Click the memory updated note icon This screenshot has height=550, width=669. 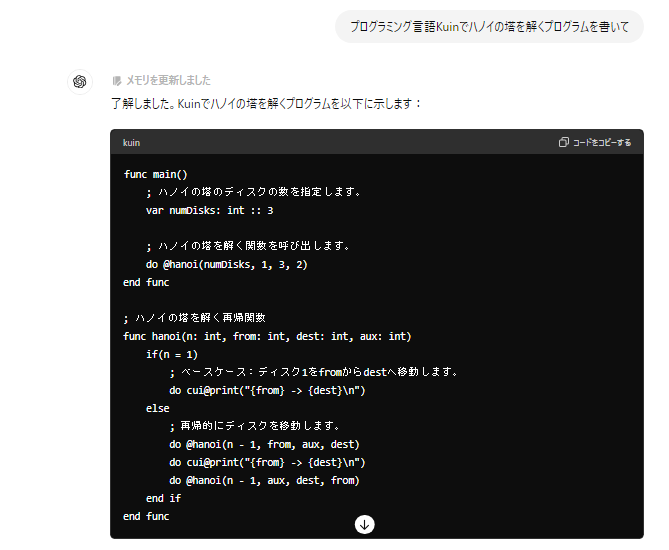click(116, 81)
